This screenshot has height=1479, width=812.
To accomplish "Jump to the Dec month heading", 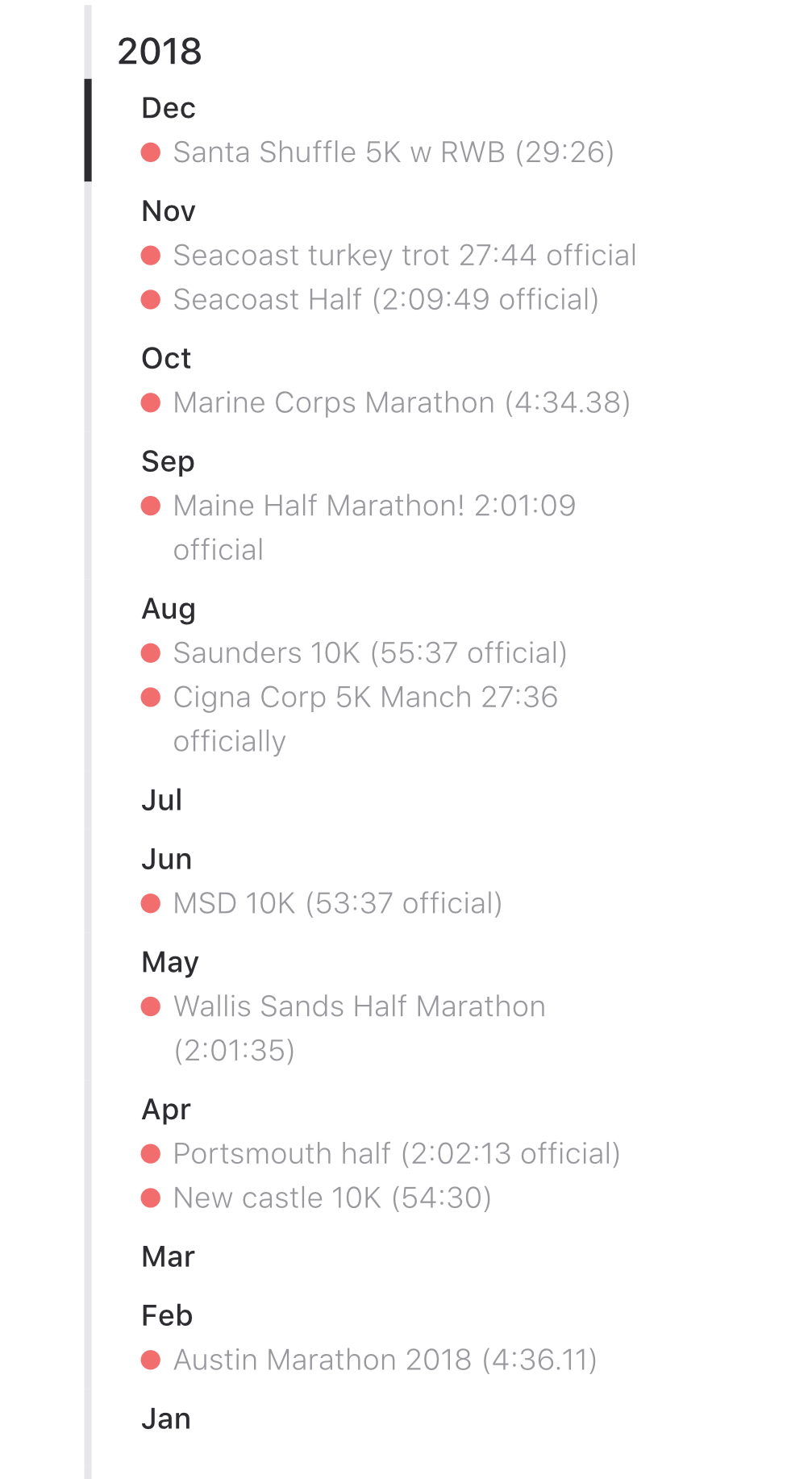I will [x=169, y=108].
